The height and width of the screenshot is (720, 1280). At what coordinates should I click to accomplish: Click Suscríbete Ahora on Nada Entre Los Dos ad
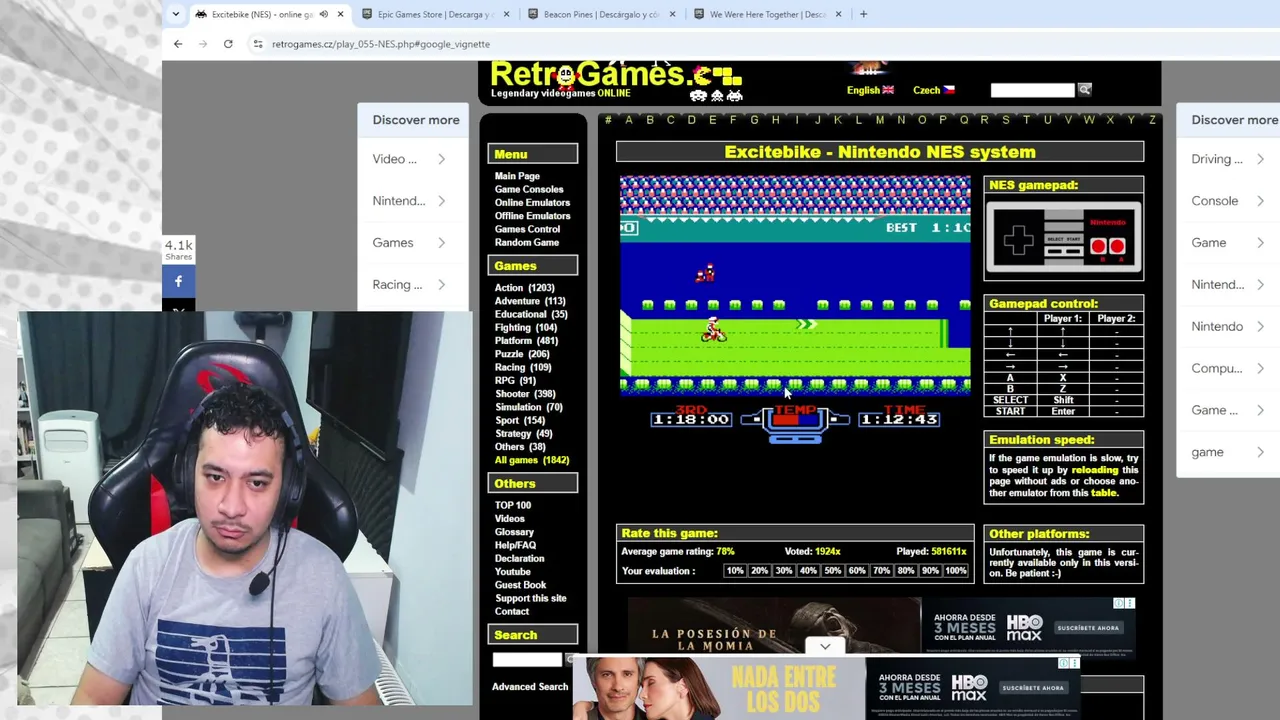(1034, 688)
